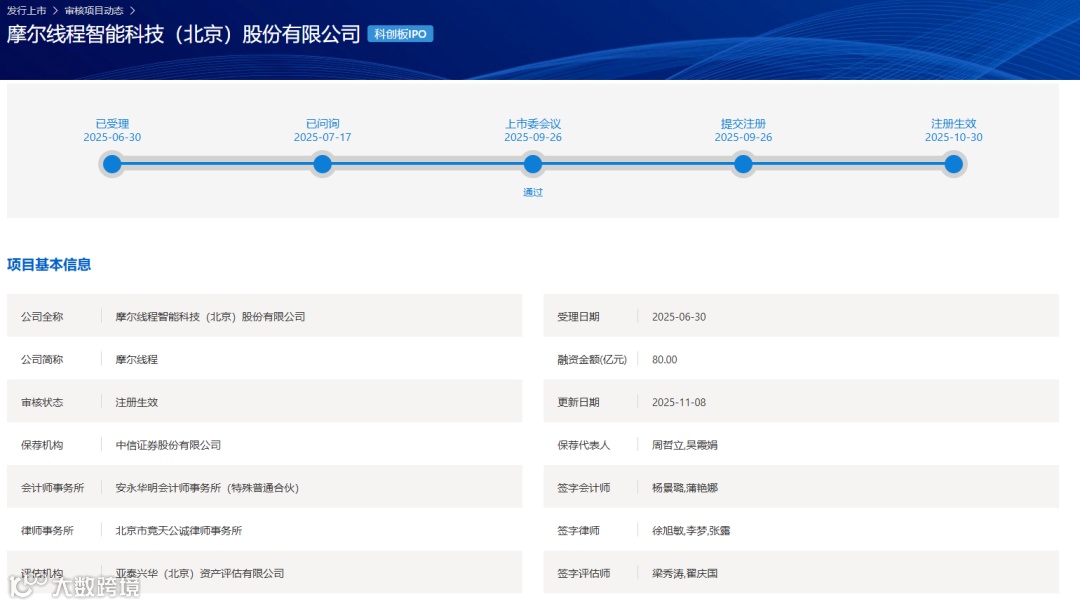Click the 受理日期 value 2025-06-30 in table

pos(678,317)
